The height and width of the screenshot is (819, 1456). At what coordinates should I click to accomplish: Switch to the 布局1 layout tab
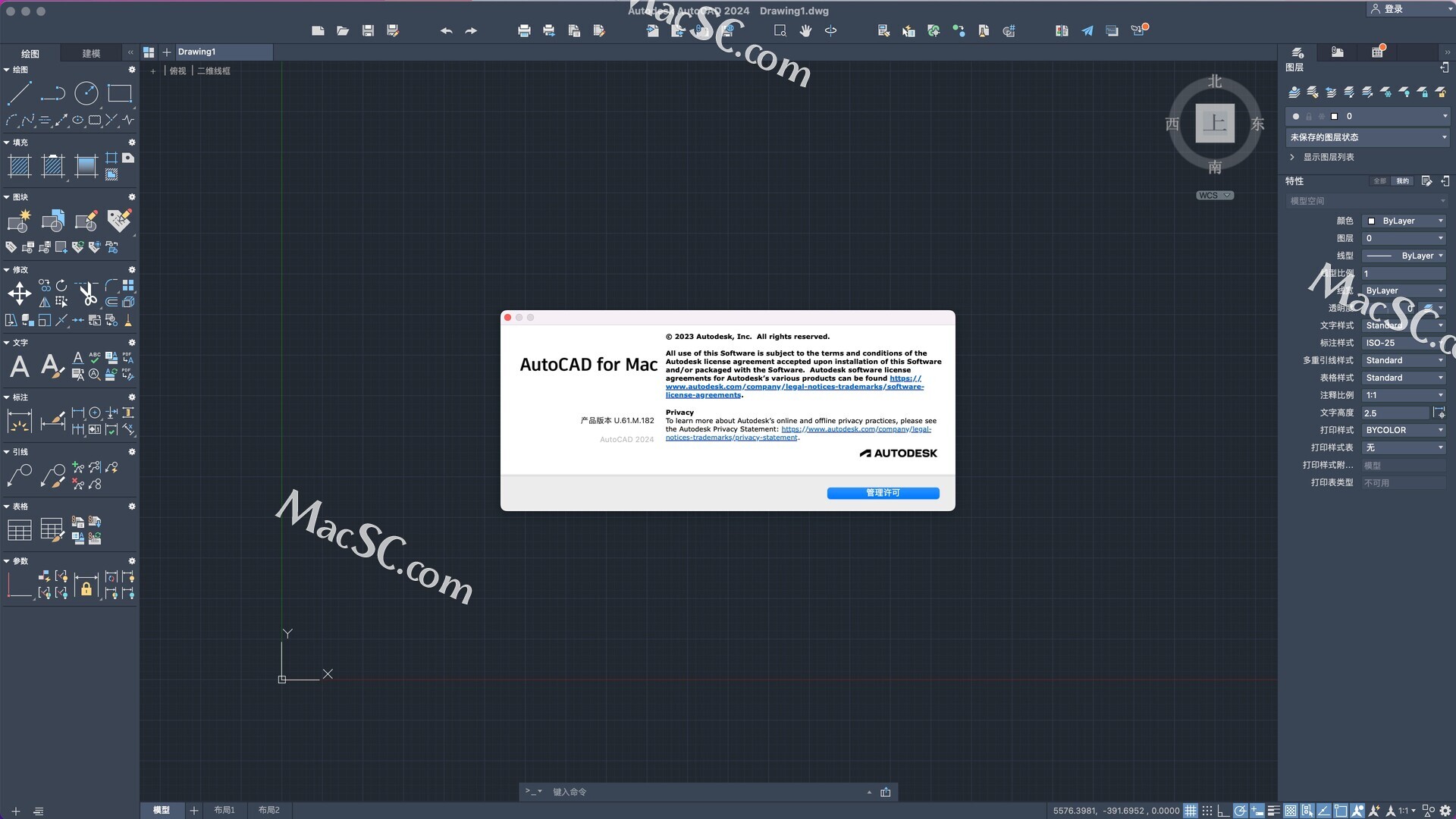pyautogui.click(x=224, y=811)
